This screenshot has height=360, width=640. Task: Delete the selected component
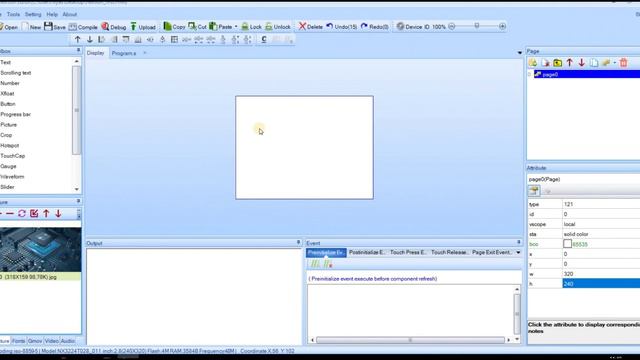pyautogui.click(x=311, y=27)
